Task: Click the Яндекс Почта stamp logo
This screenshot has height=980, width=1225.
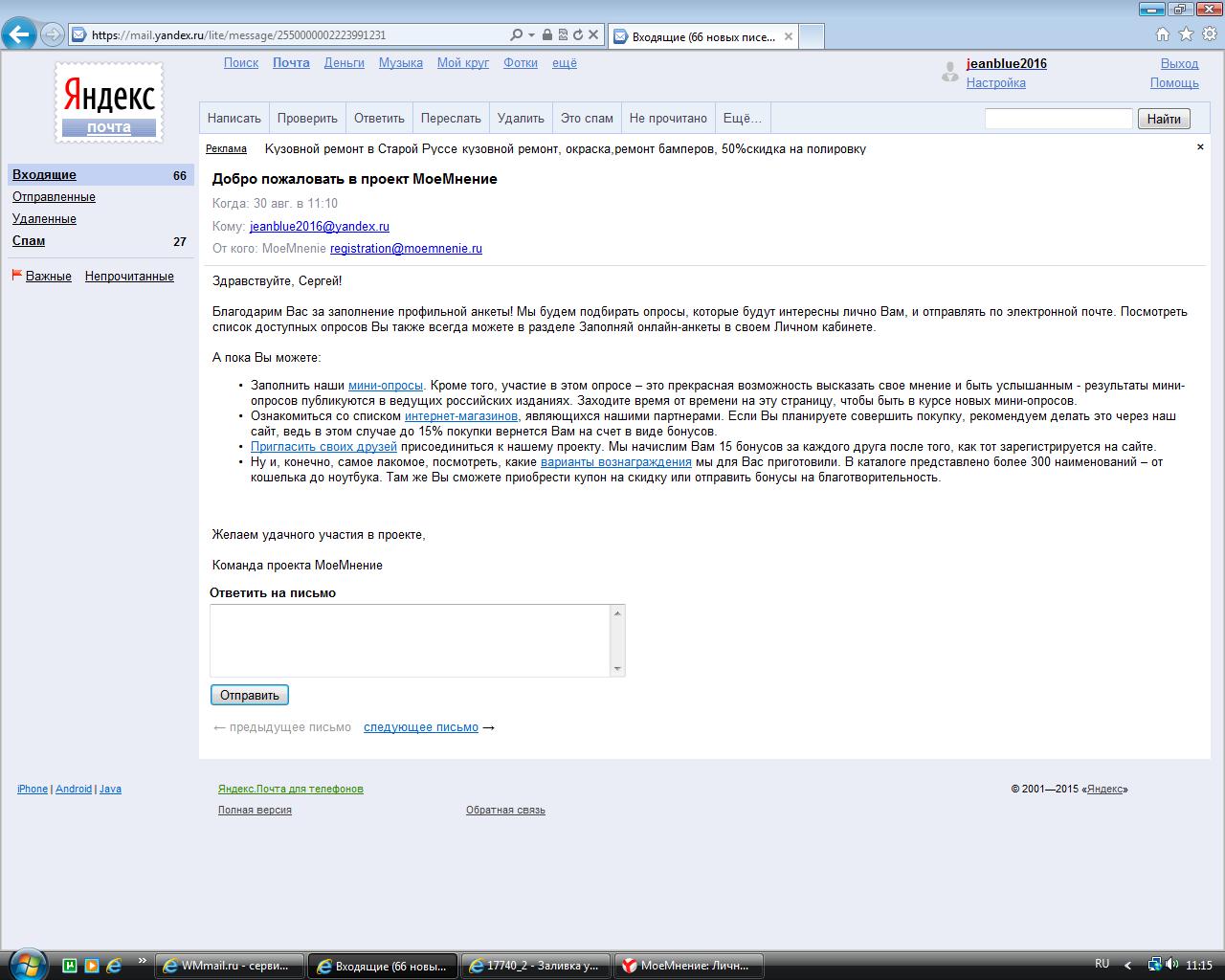Action: click(x=109, y=103)
